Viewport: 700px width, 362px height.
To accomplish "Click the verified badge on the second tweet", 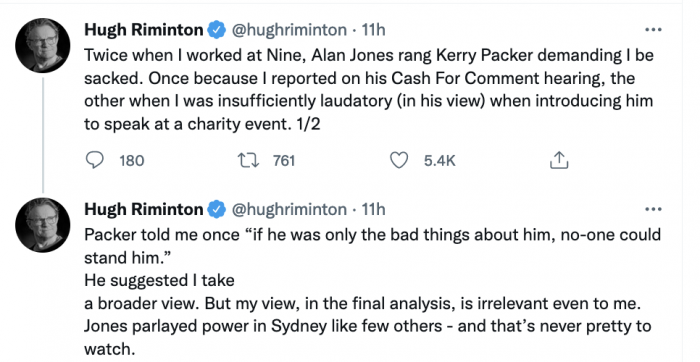I will point(217,209).
